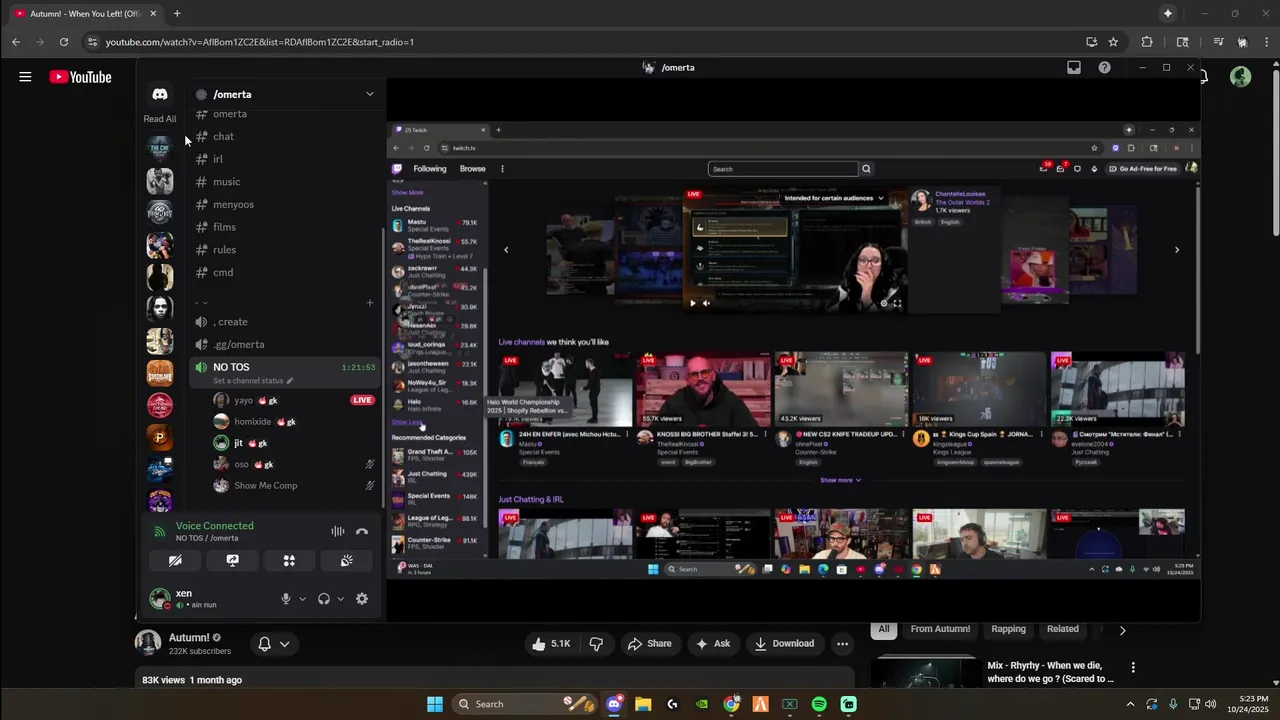1280x720 pixels.
Task: Toggle Discord noise suppression waveform icon
Action: [338, 532]
